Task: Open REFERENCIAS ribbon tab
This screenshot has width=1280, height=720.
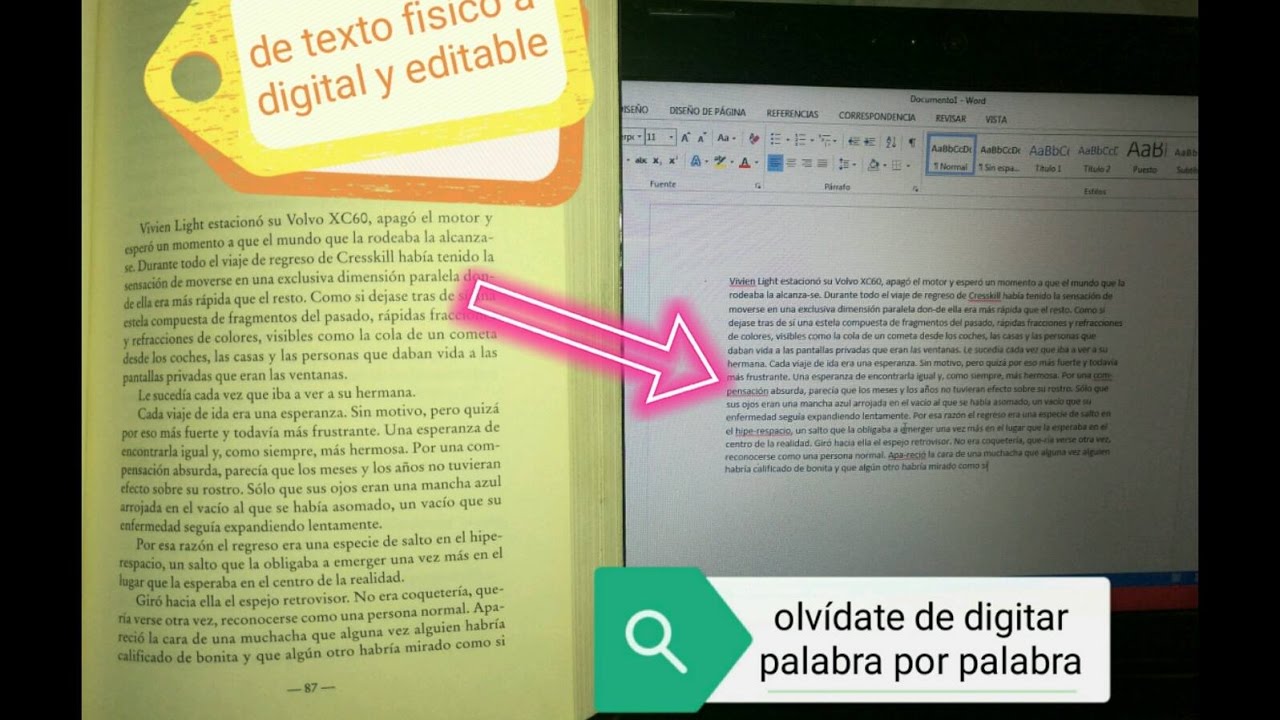Action: point(792,114)
